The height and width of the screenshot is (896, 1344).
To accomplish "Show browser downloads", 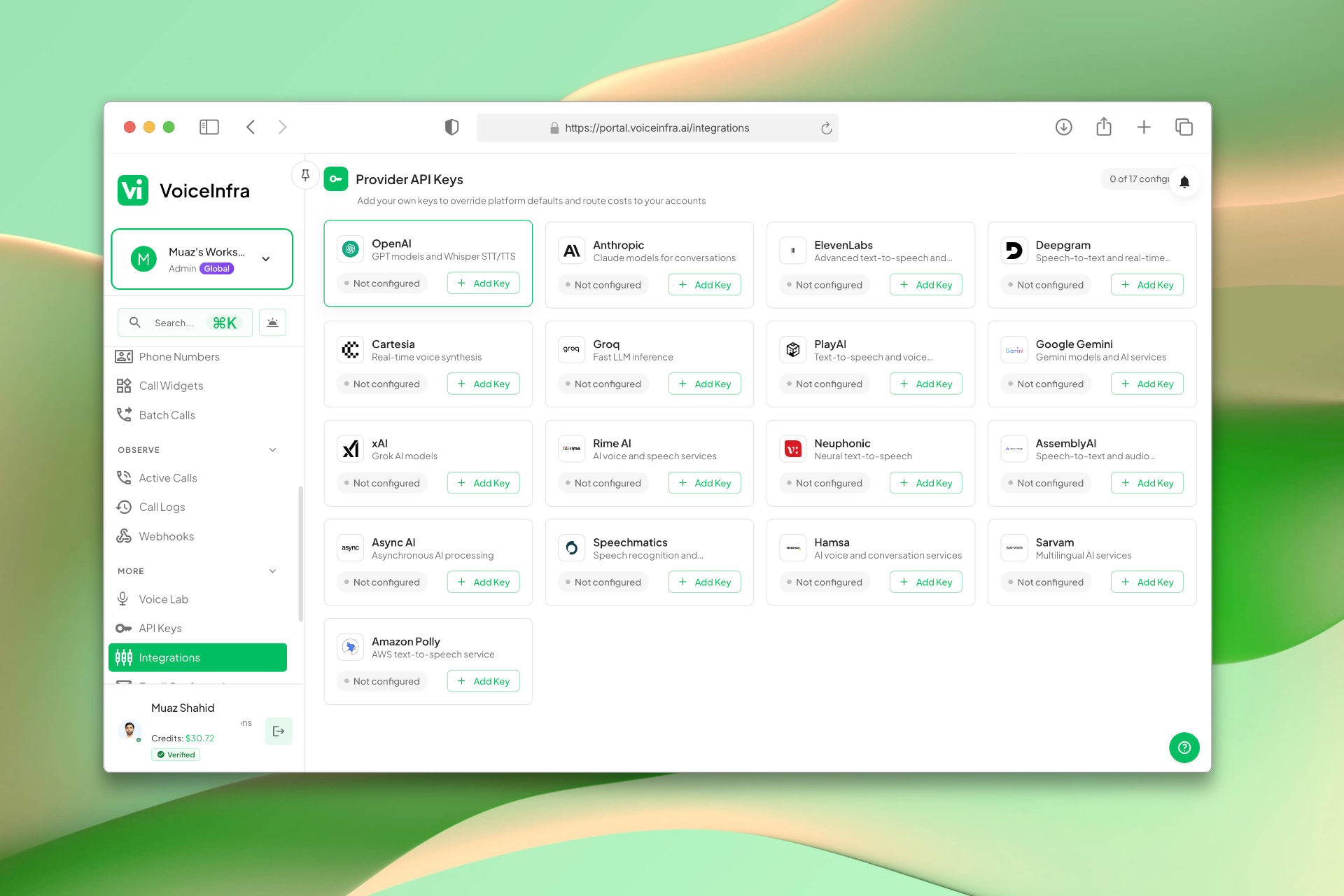I will tap(1063, 127).
